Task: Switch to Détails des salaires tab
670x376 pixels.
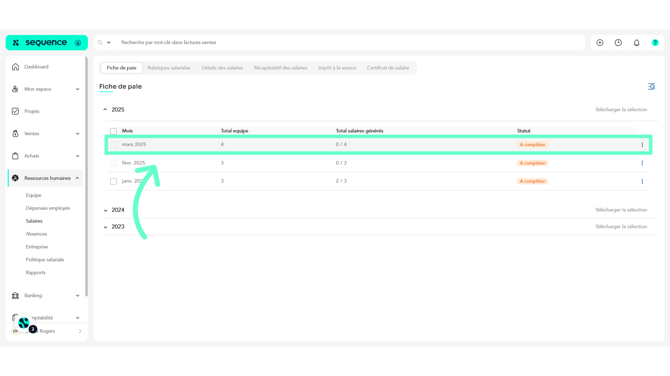Action: click(x=222, y=68)
